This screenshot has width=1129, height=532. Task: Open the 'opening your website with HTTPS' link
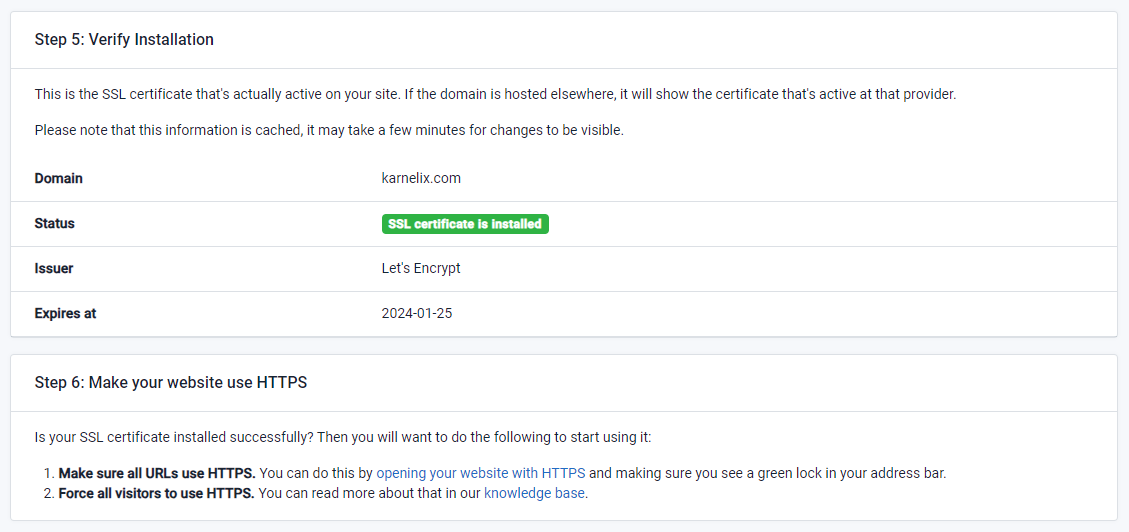(480, 473)
